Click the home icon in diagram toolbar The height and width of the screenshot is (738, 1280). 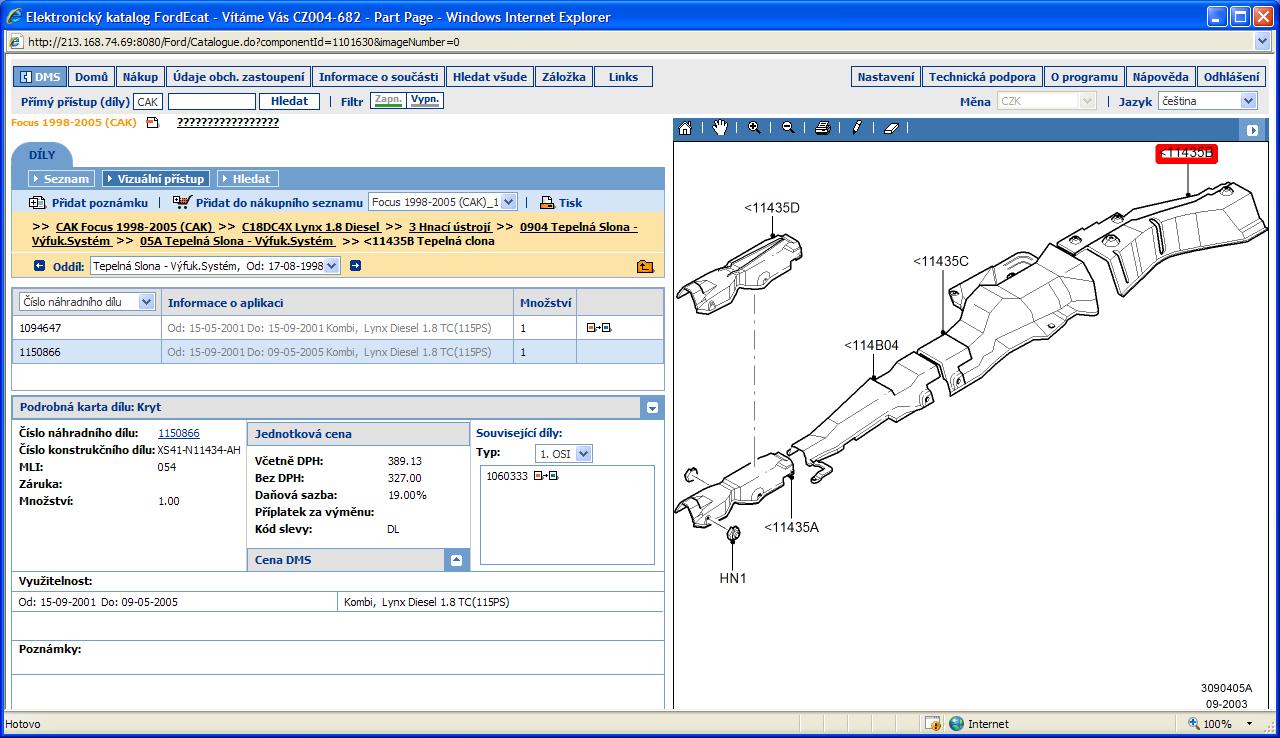685,128
